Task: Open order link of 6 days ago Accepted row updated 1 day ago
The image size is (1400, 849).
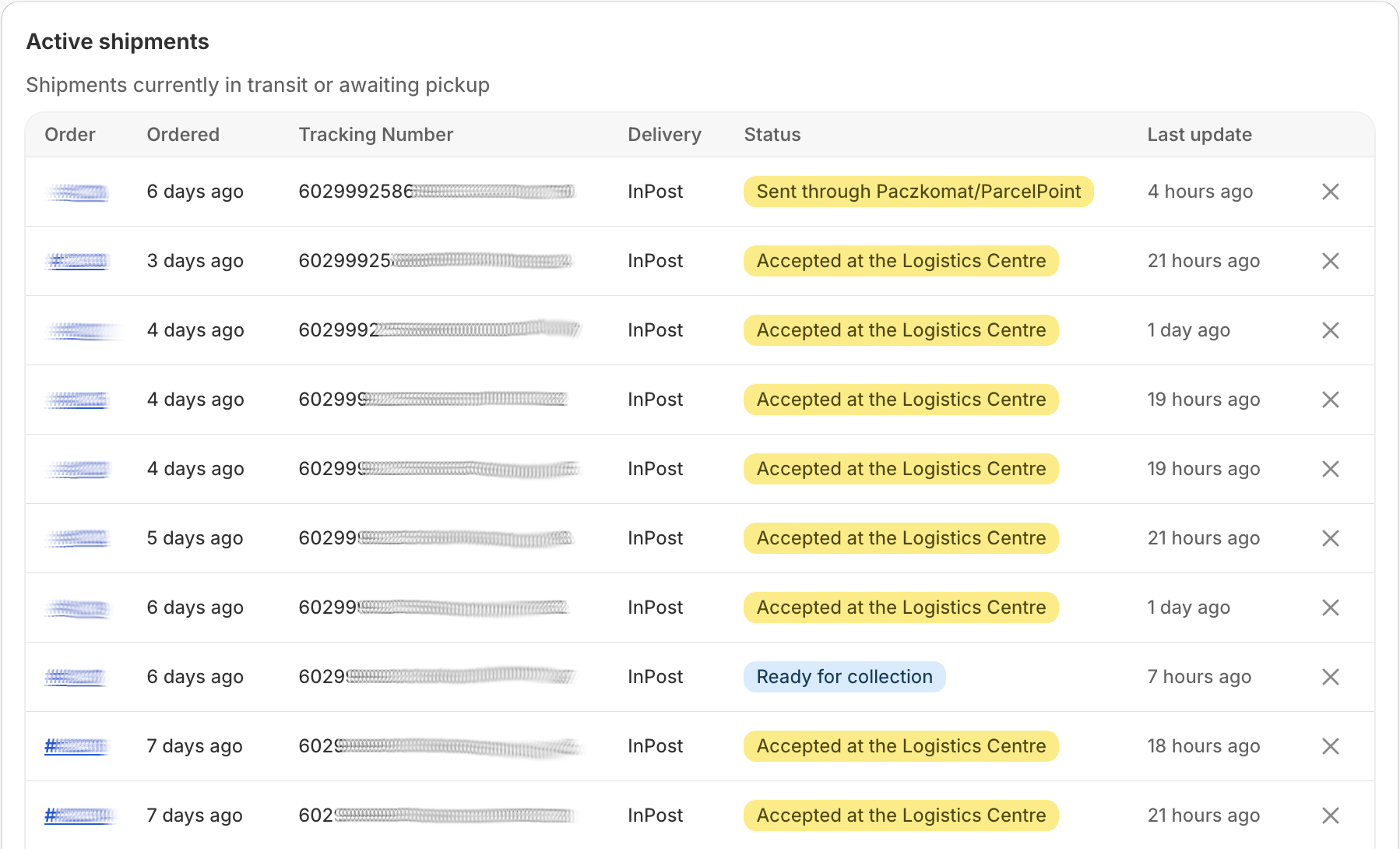Action: (77, 608)
